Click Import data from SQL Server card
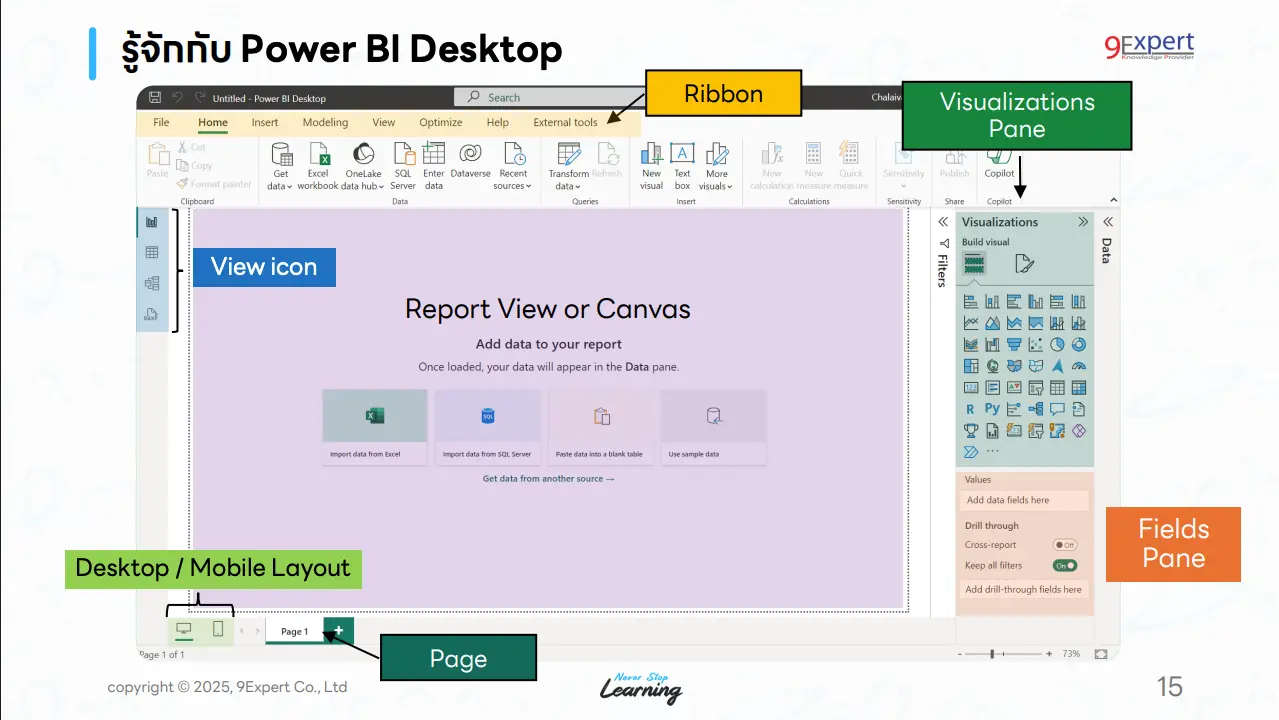Screen dimensions: 1279x720 tap(488, 427)
